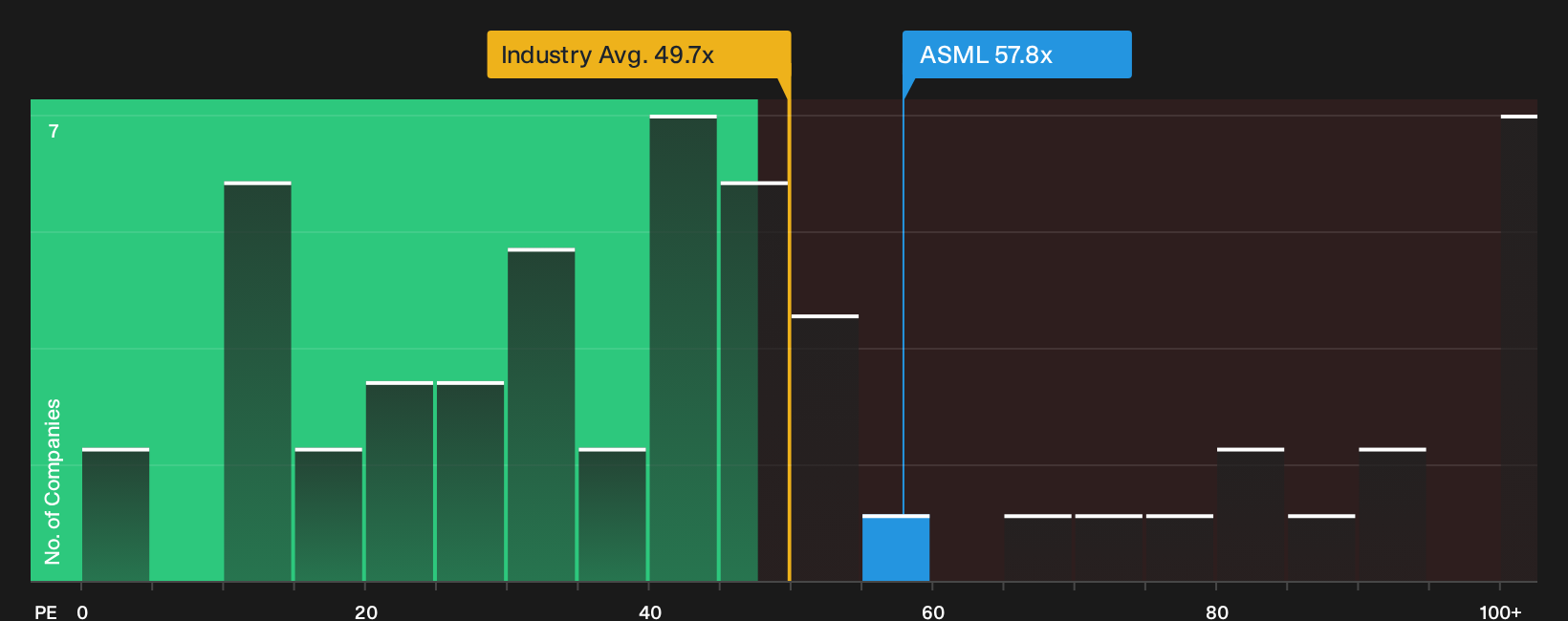The image size is (1568, 621).
Task: Click the x-axis tick label '40'
Action: [650, 611]
